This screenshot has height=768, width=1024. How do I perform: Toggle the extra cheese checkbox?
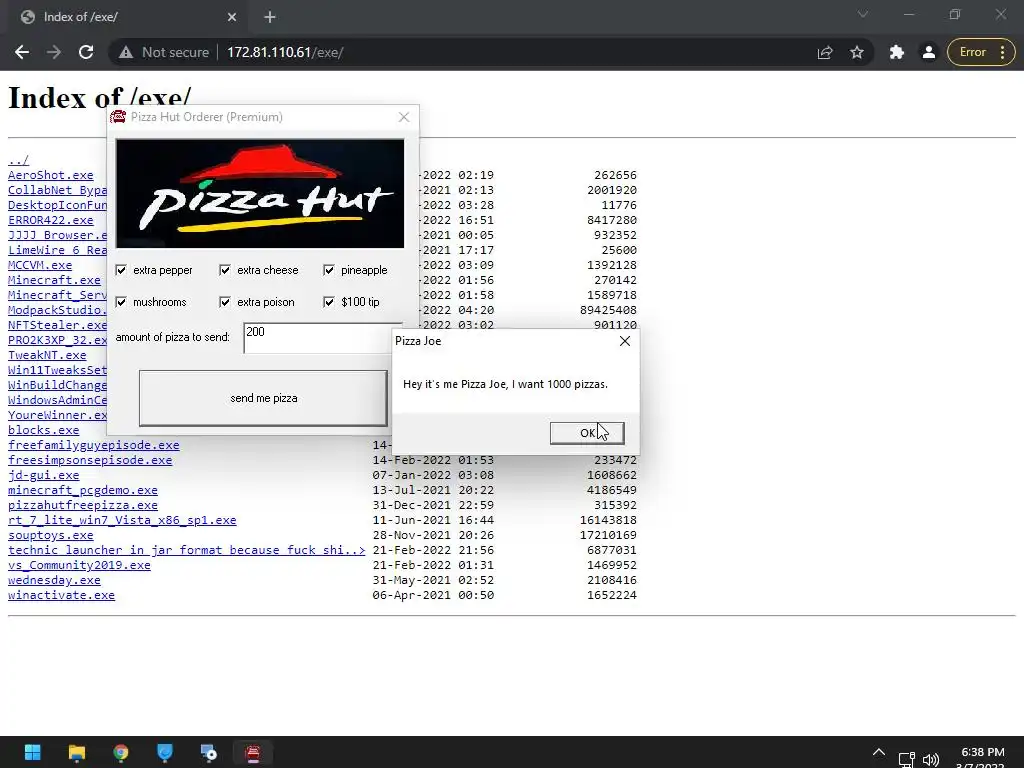coord(225,270)
